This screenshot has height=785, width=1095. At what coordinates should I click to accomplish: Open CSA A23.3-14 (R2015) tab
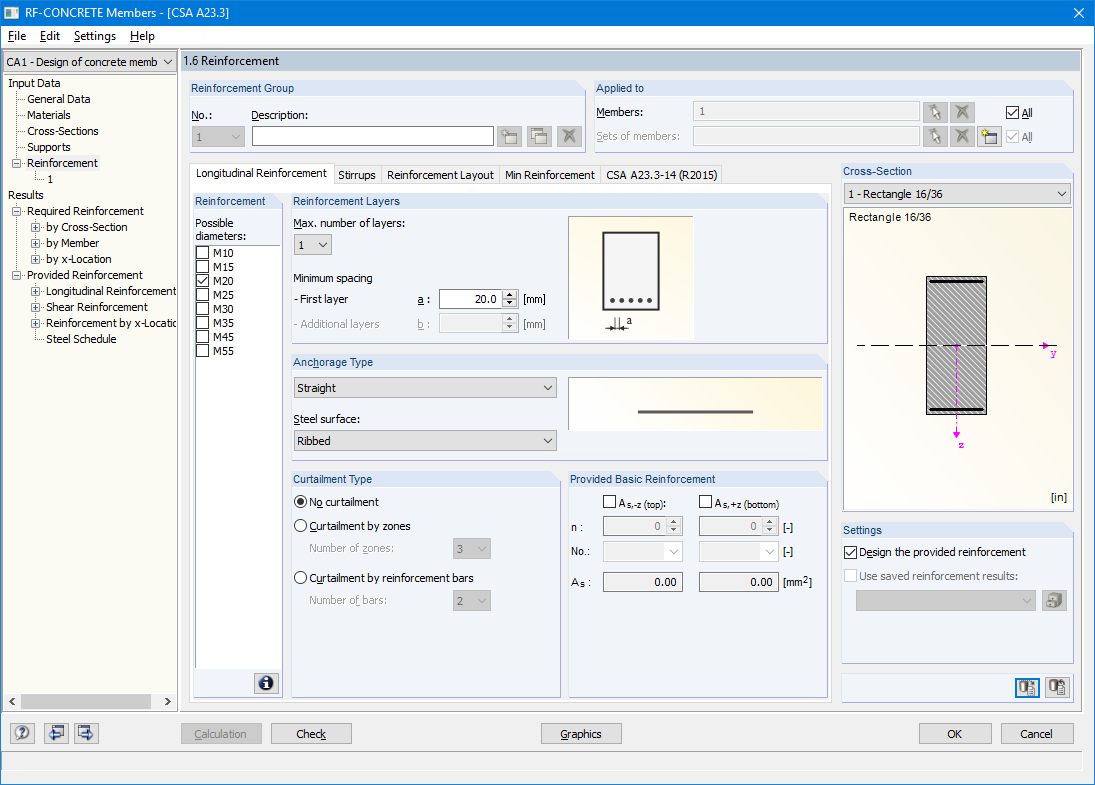(x=661, y=175)
